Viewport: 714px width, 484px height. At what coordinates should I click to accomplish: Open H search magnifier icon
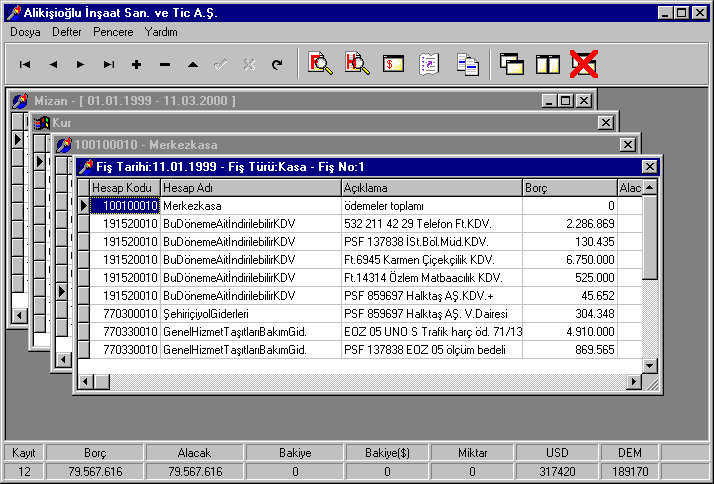click(357, 64)
